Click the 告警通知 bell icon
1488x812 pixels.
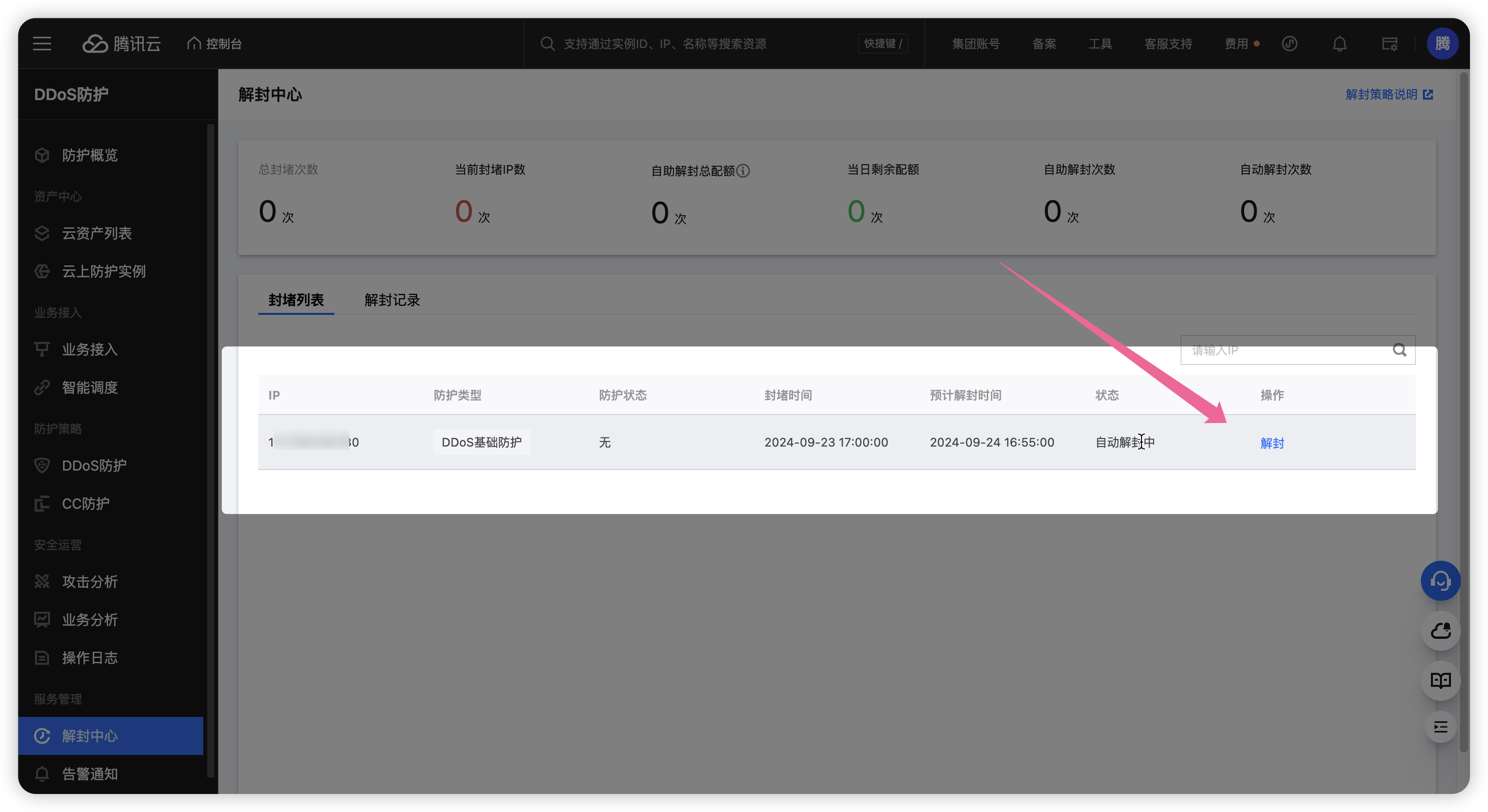pos(42,774)
